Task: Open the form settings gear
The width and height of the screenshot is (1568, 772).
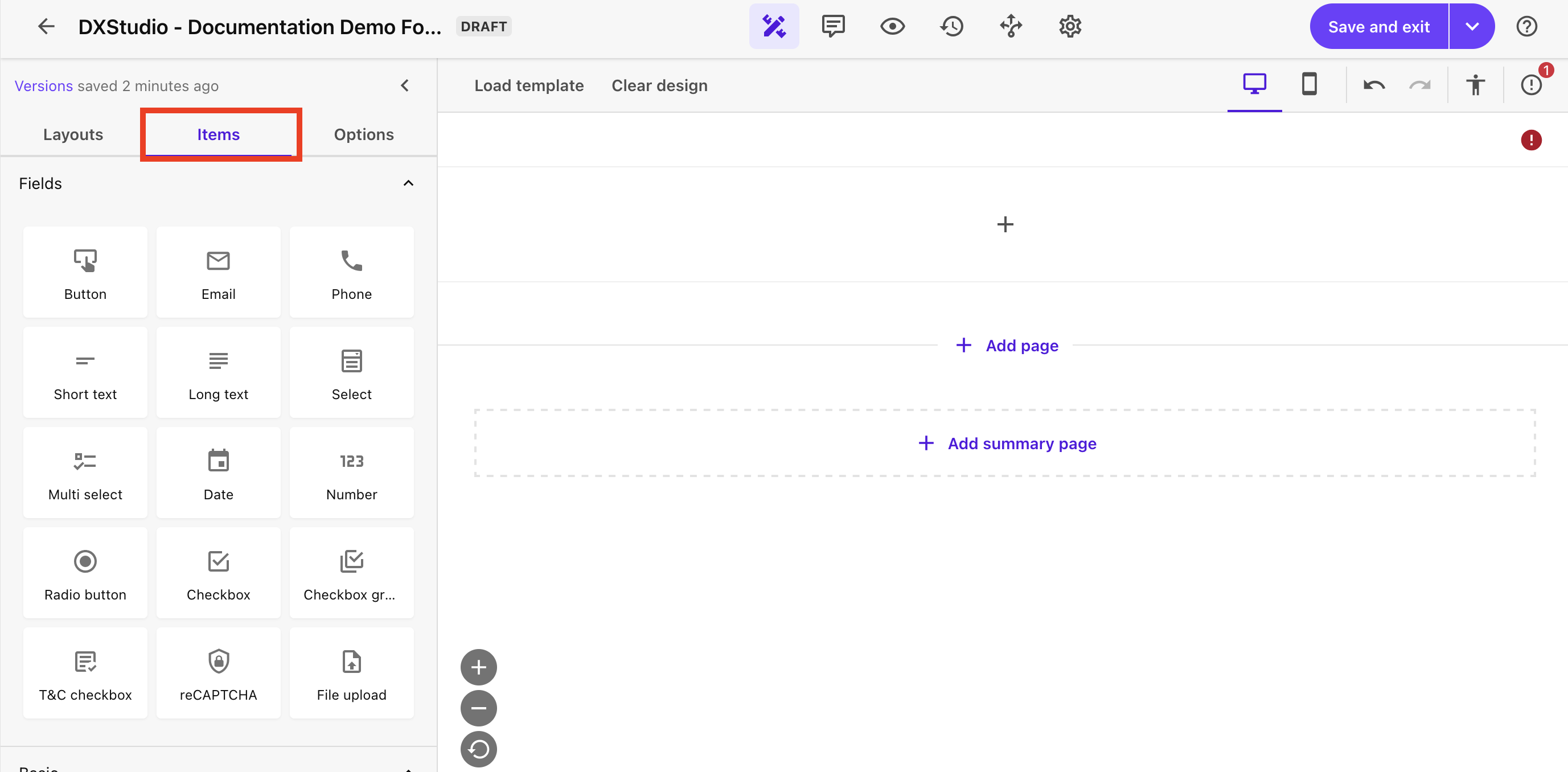Action: [1070, 26]
